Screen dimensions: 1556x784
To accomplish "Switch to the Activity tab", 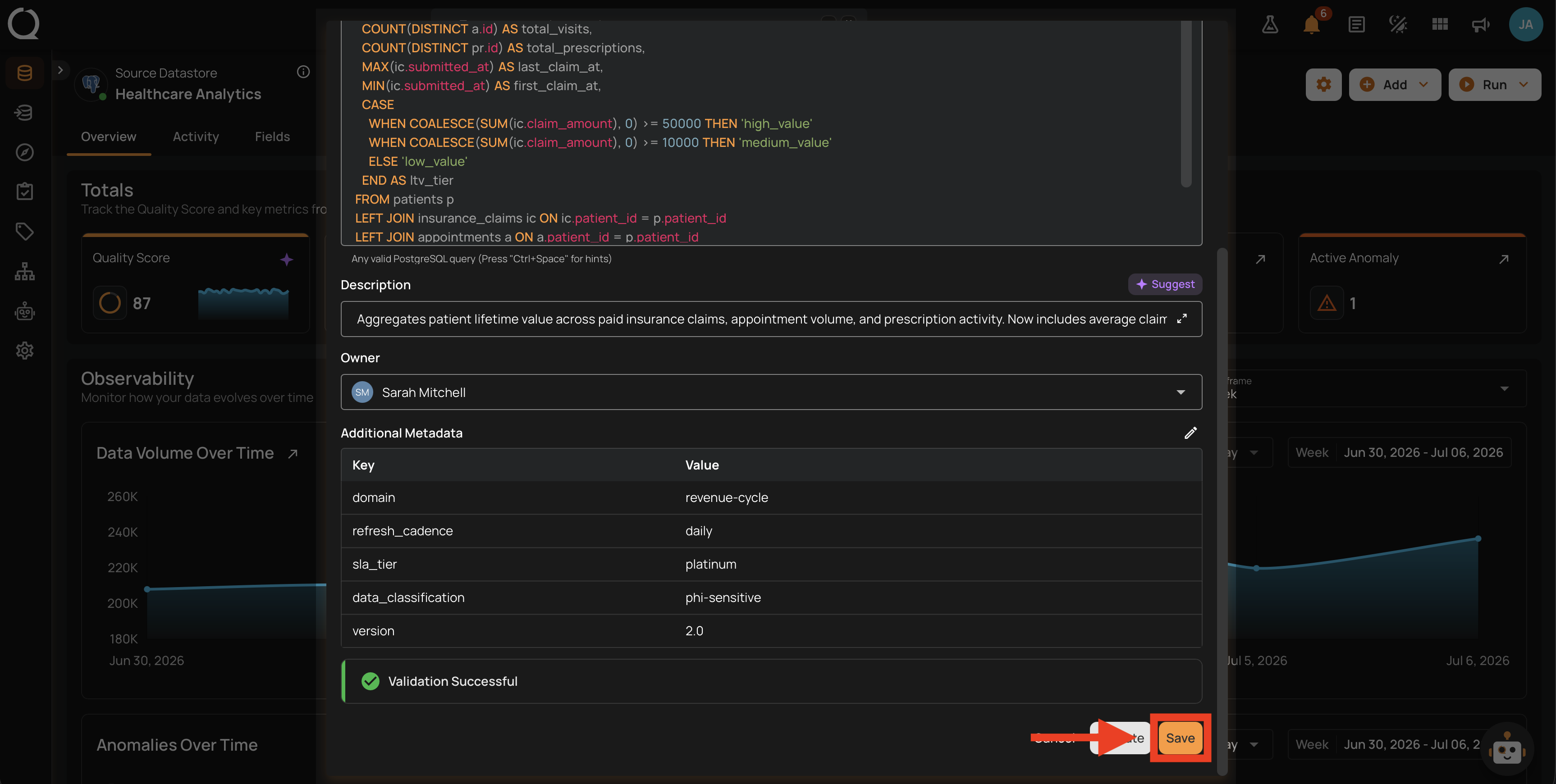I will tap(196, 137).
